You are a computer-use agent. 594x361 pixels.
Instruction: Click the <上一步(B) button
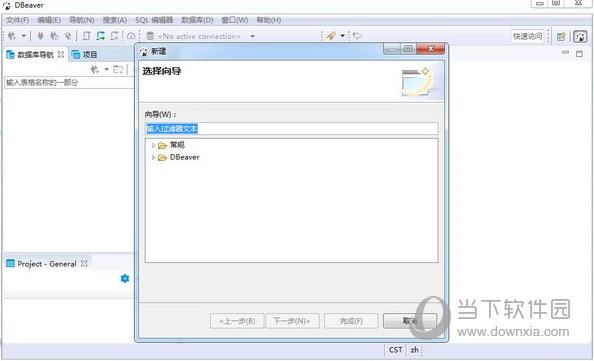point(237,321)
